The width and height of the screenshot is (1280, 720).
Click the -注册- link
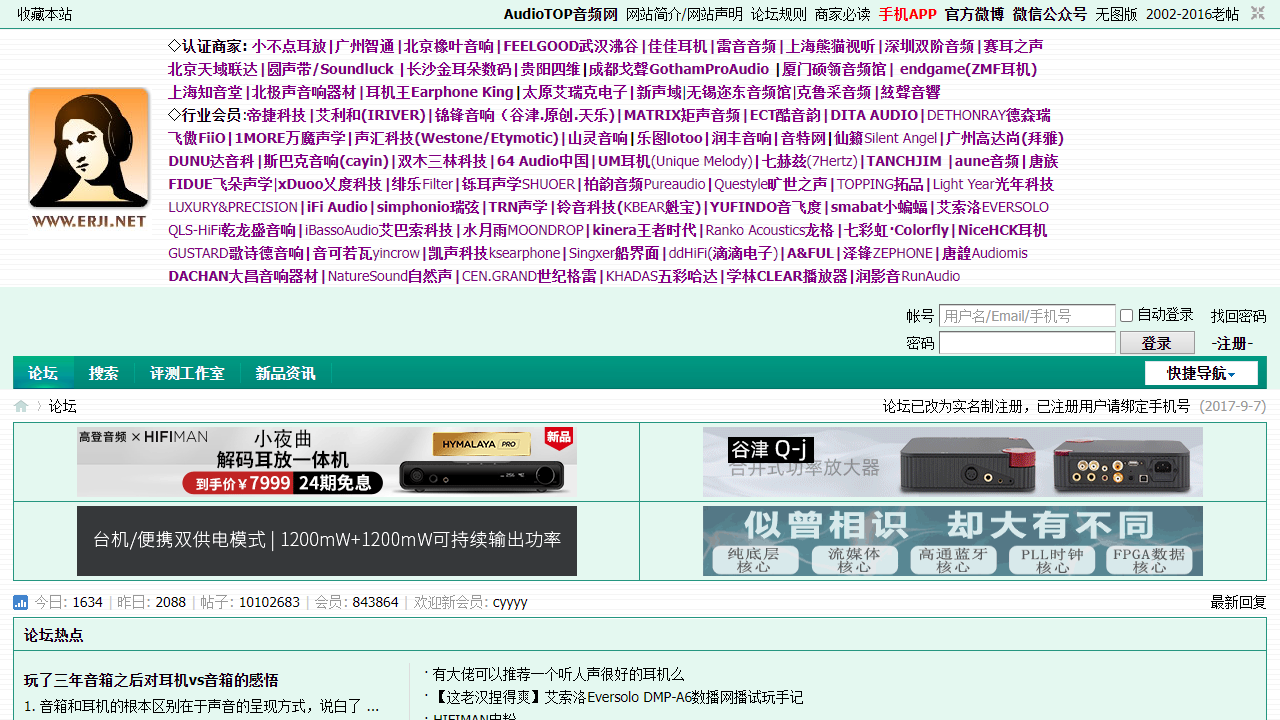(x=1232, y=344)
